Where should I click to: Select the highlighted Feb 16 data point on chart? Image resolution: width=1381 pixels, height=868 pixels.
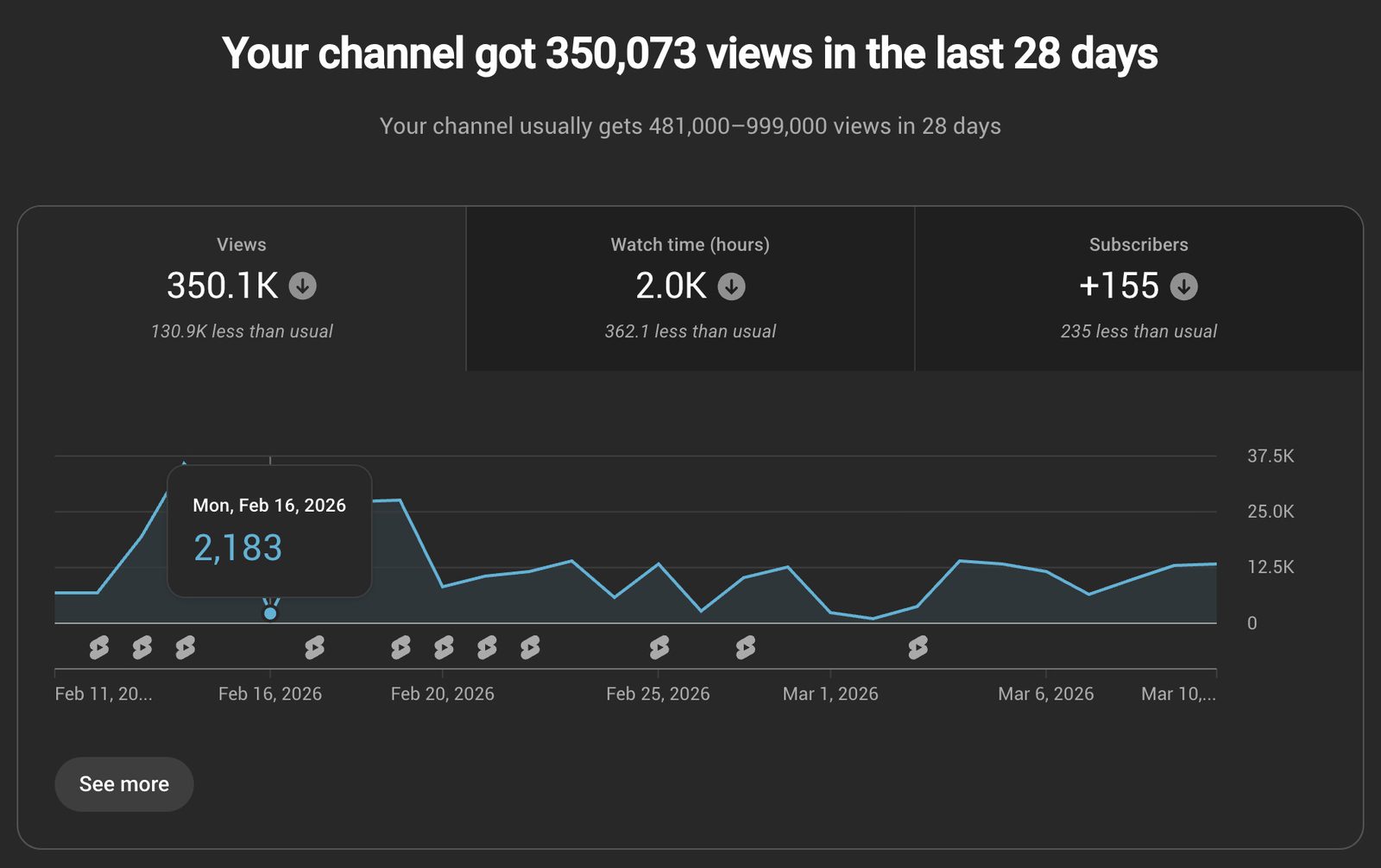coord(270,613)
